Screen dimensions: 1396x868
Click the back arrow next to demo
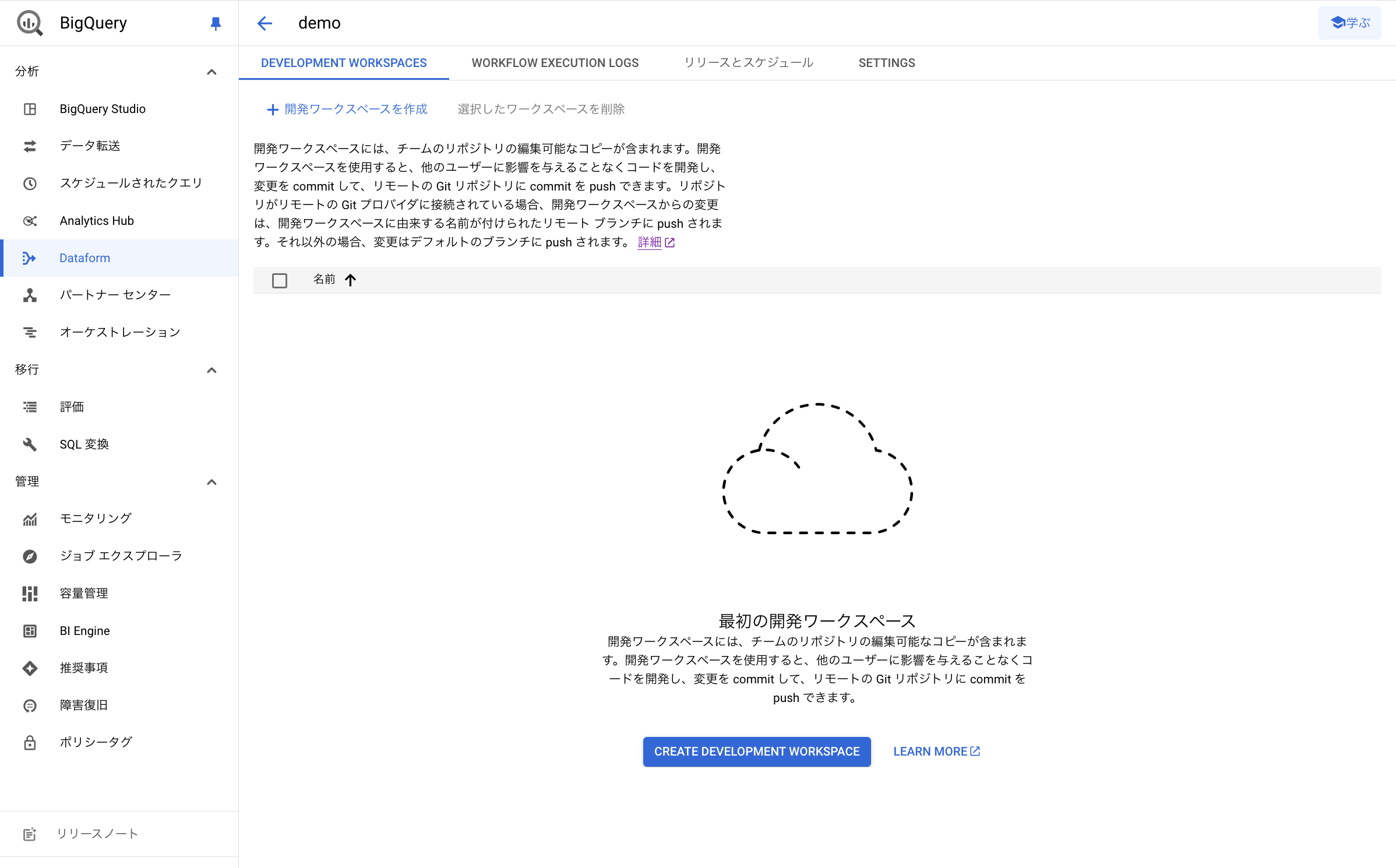(265, 23)
